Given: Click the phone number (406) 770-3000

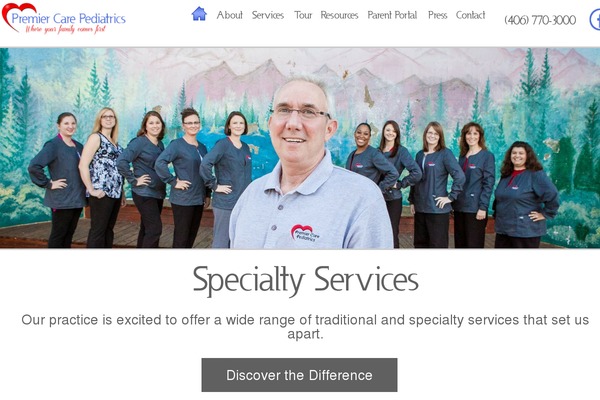Looking at the screenshot, I should pos(540,20).
